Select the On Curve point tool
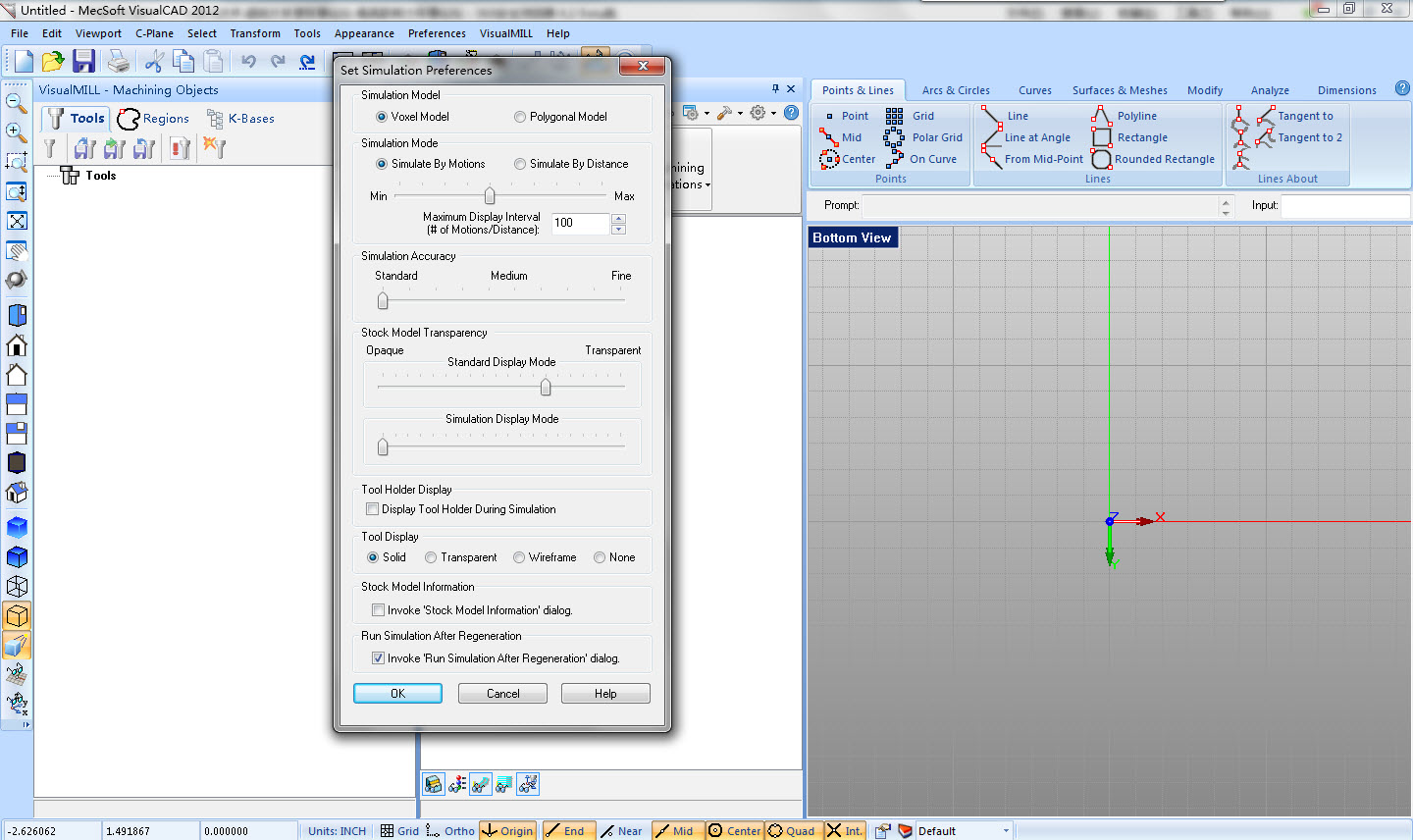 click(920, 159)
